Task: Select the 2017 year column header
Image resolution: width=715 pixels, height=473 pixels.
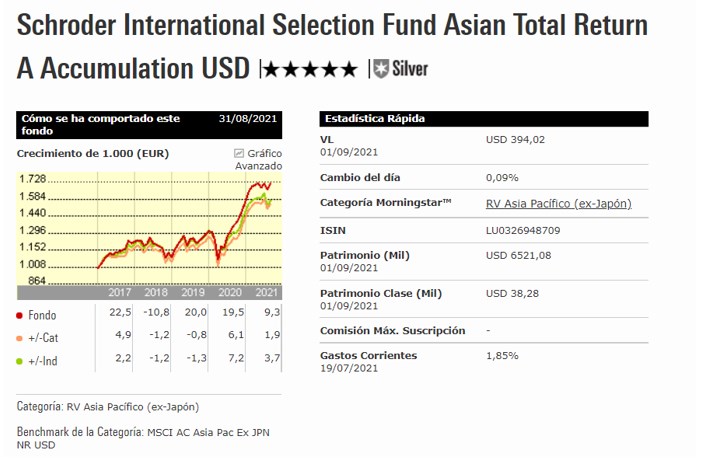Action: click(x=120, y=293)
